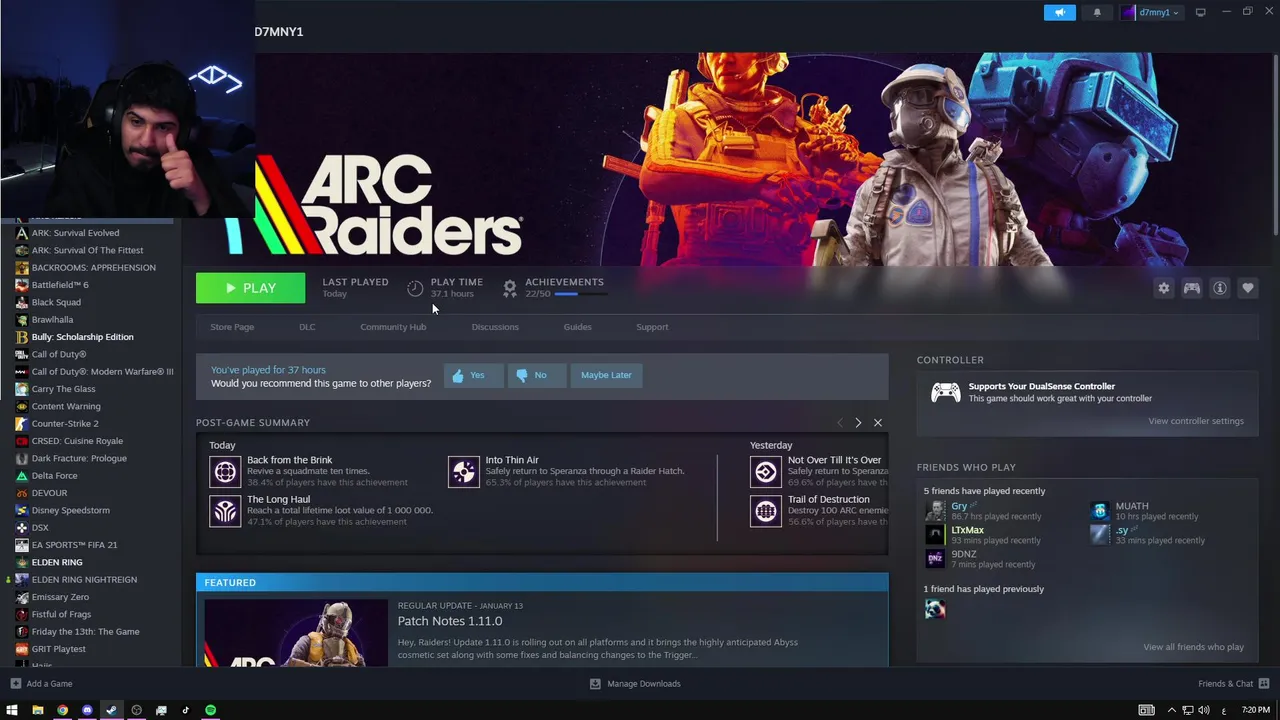The image size is (1280, 720).
Task: Open friend 9DNZ's profile
Action: (963, 554)
